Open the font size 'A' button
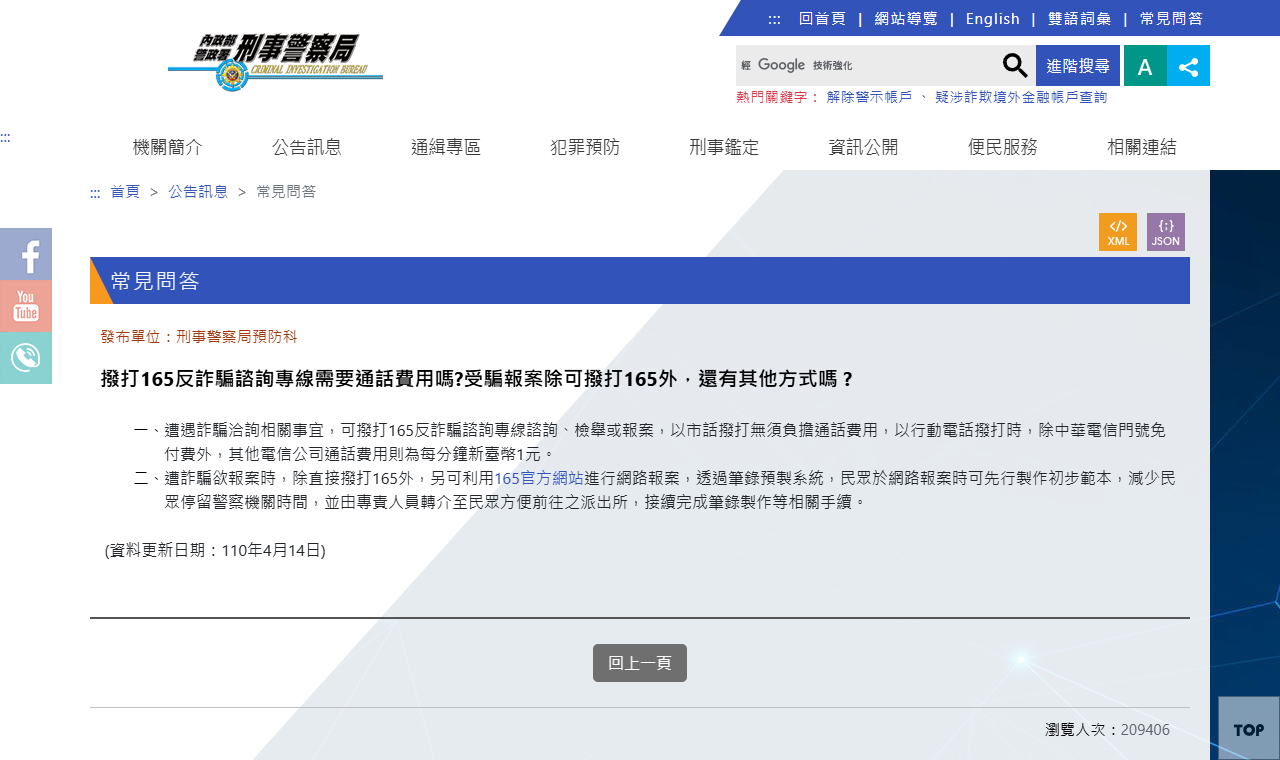 pos(1145,66)
